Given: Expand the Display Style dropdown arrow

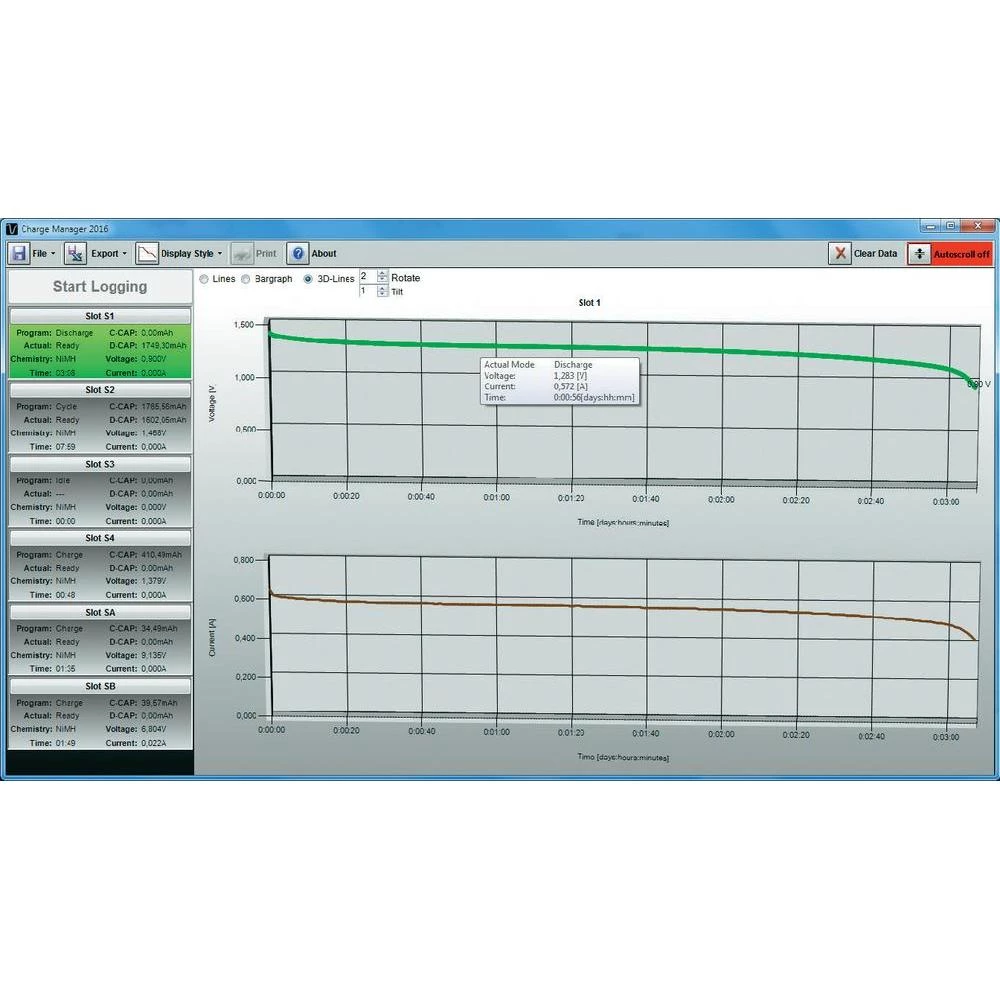Looking at the screenshot, I should pyautogui.click(x=220, y=254).
